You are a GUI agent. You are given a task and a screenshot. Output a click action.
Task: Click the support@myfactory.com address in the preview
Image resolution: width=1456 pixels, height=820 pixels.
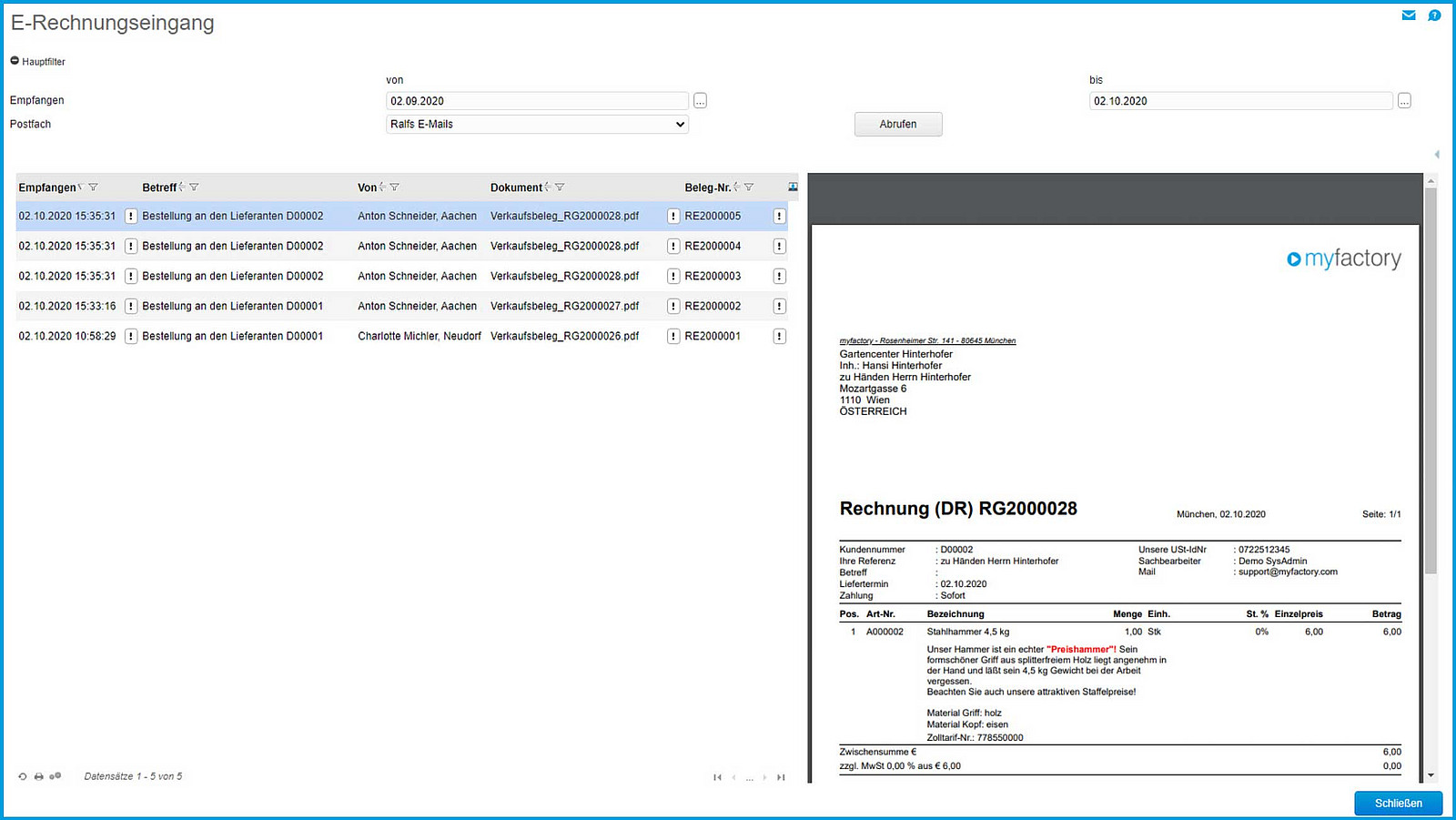[x=1288, y=572]
